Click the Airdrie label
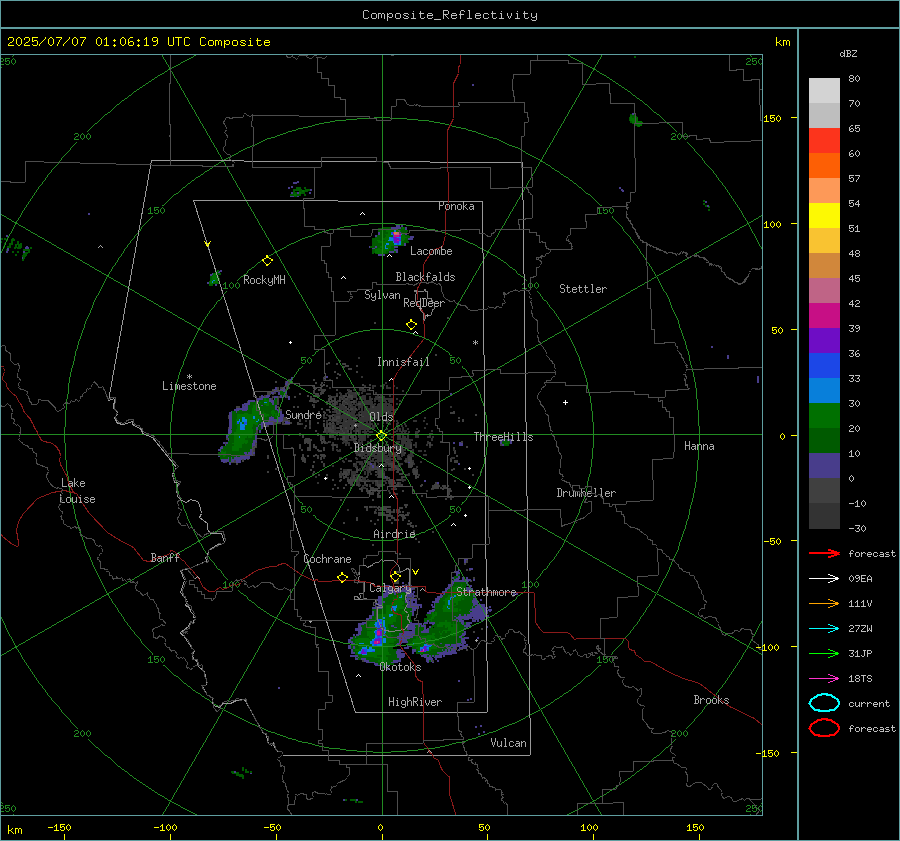The image size is (900, 841). 394,534
